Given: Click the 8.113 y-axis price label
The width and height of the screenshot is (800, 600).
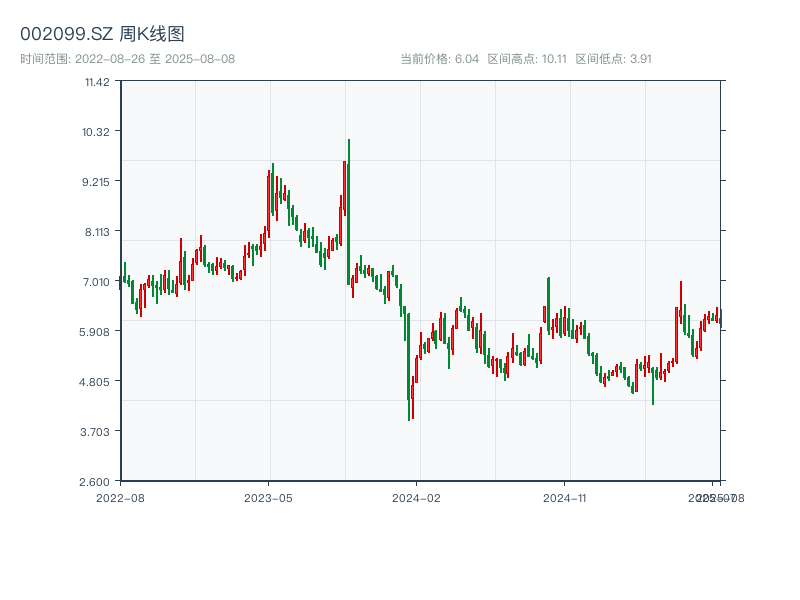Looking at the screenshot, I should [95, 232].
